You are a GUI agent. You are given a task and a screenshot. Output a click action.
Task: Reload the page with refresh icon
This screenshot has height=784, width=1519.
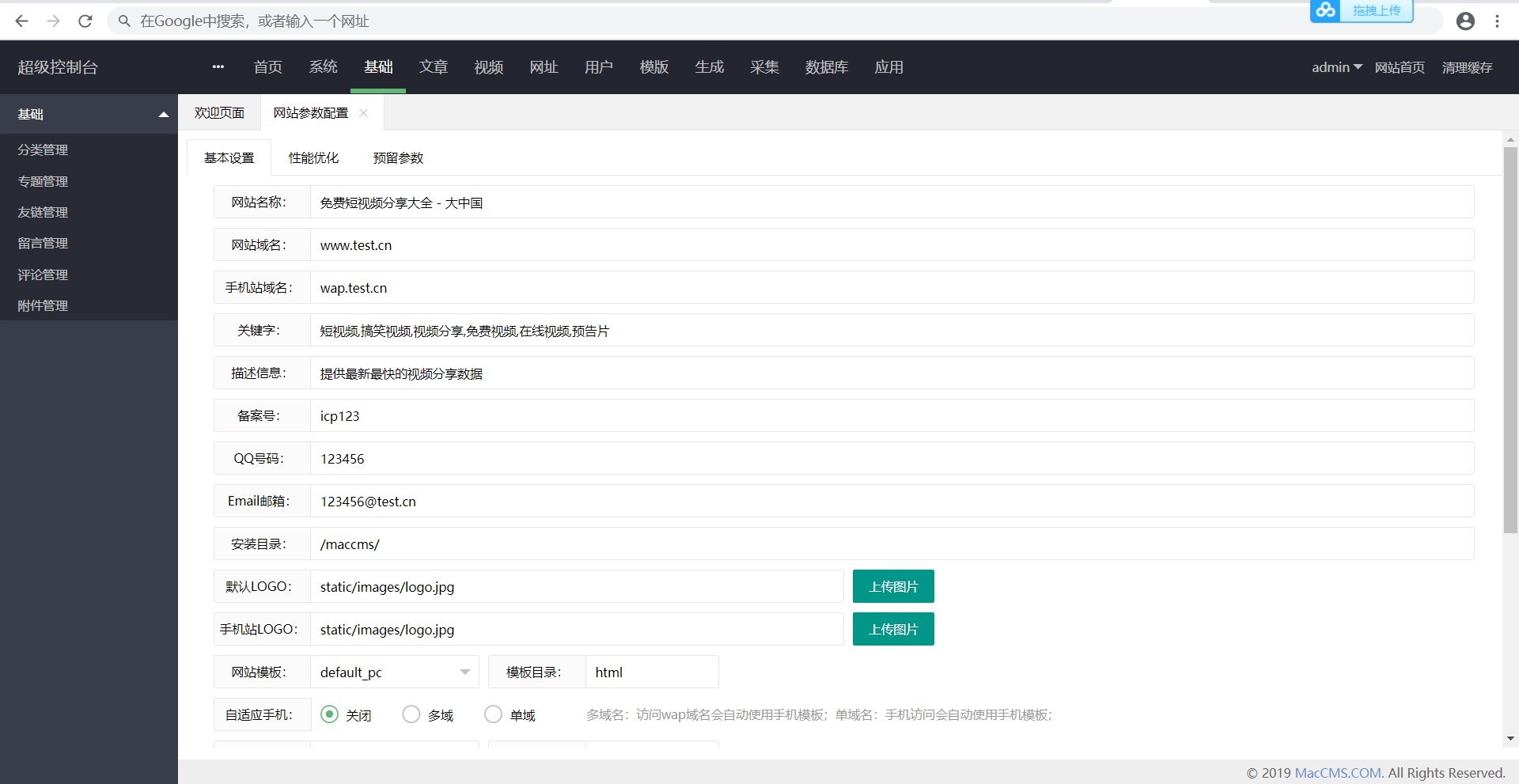tap(85, 21)
